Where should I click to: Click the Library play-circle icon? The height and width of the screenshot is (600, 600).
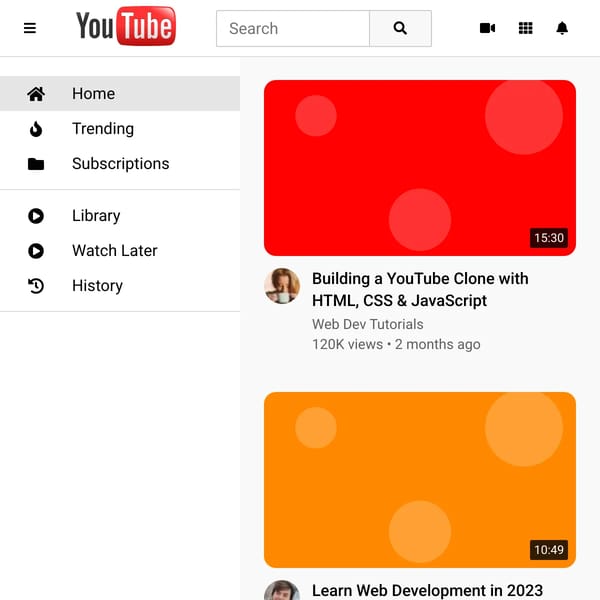click(36, 216)
